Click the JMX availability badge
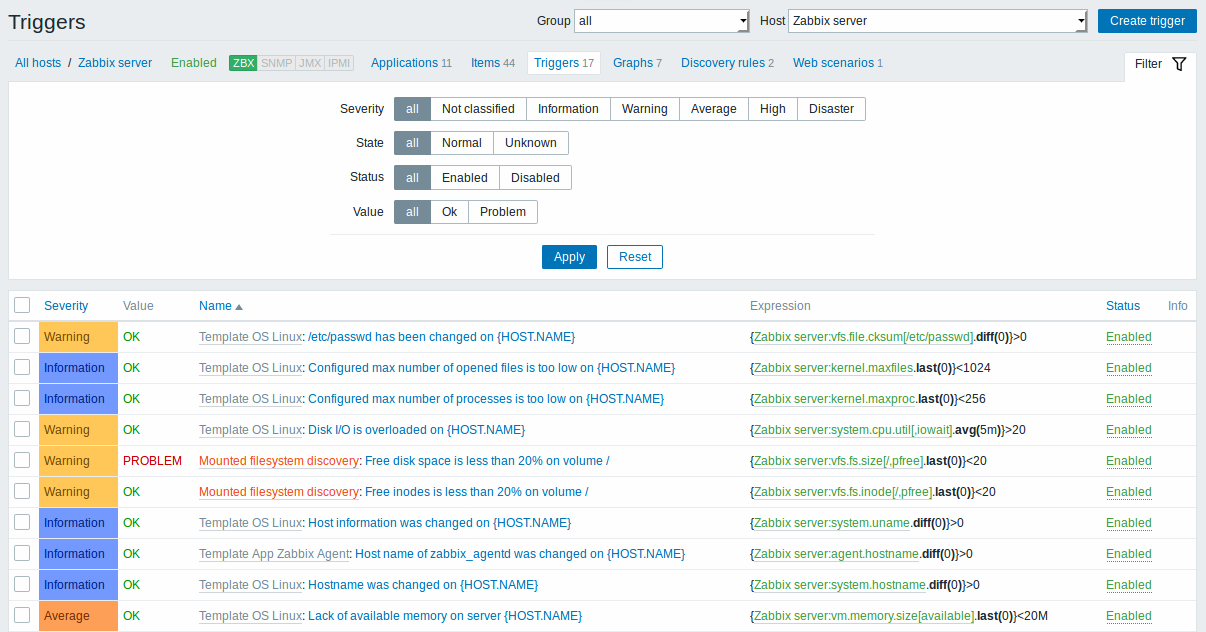The height and width of the screenshot is (632, 1206). [x=310, y=63]
